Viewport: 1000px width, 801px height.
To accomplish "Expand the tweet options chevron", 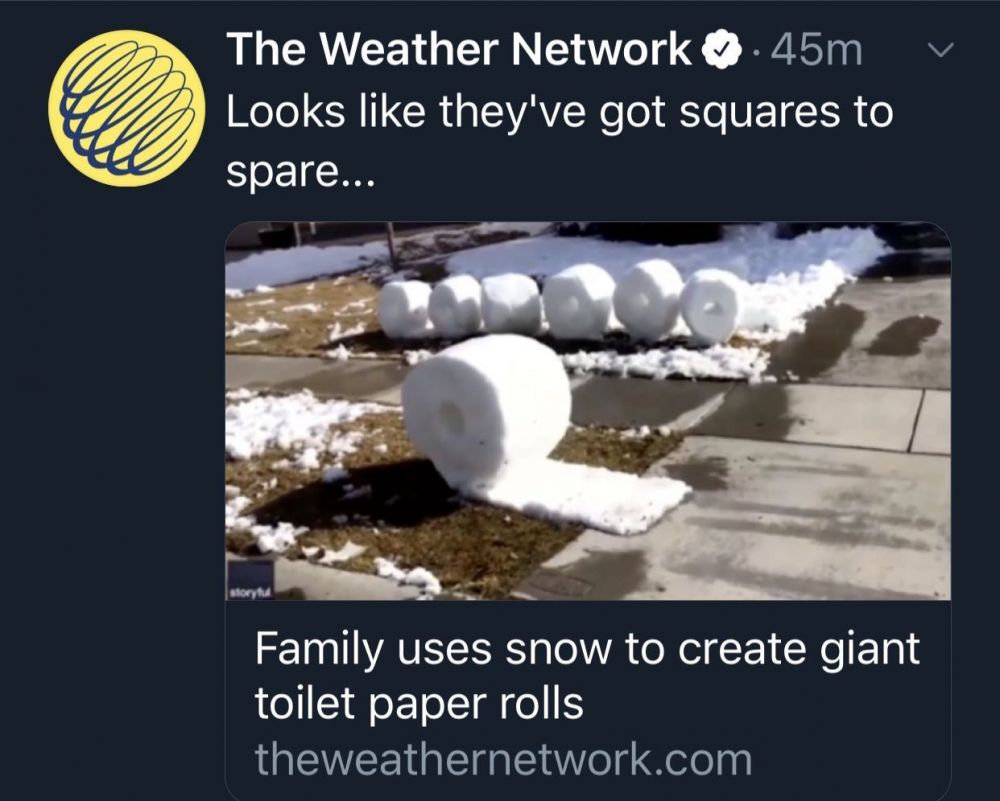I will pyautogui.click(x=943, y=48).
